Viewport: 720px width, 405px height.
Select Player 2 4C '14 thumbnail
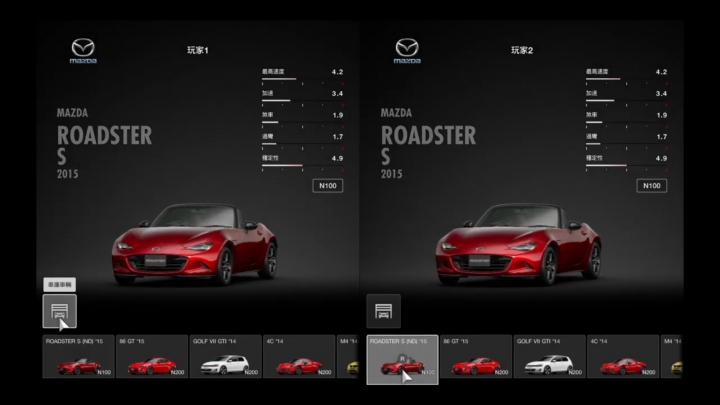coord(623,357)
